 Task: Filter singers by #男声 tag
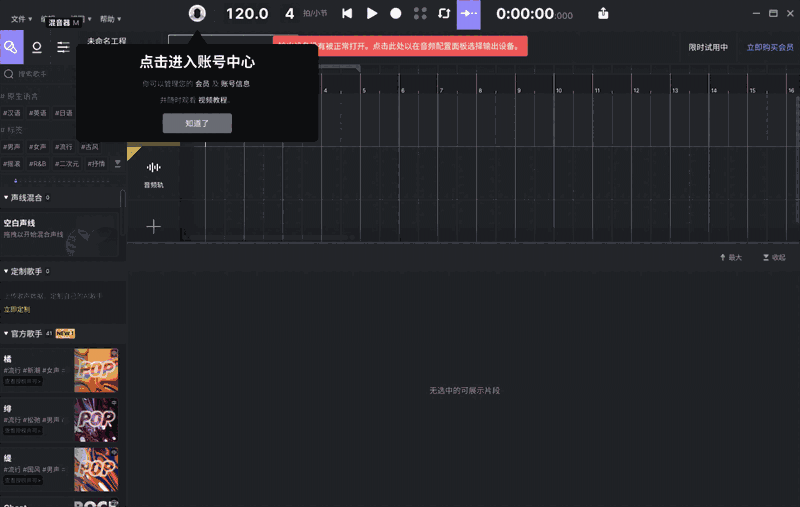12,147
